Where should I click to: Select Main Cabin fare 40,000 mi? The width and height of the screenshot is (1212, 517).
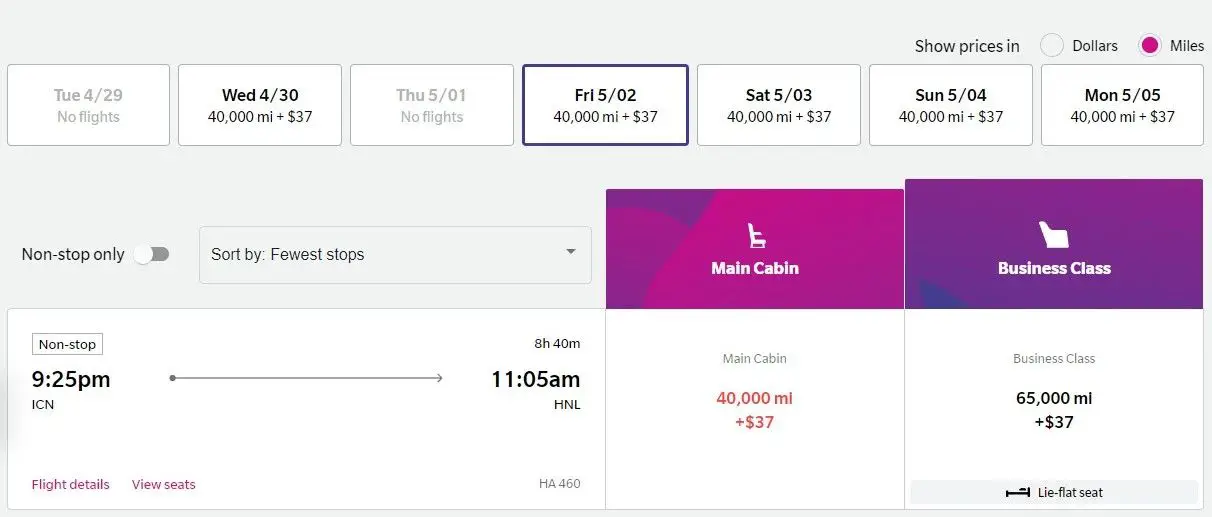tap(755, 409)
